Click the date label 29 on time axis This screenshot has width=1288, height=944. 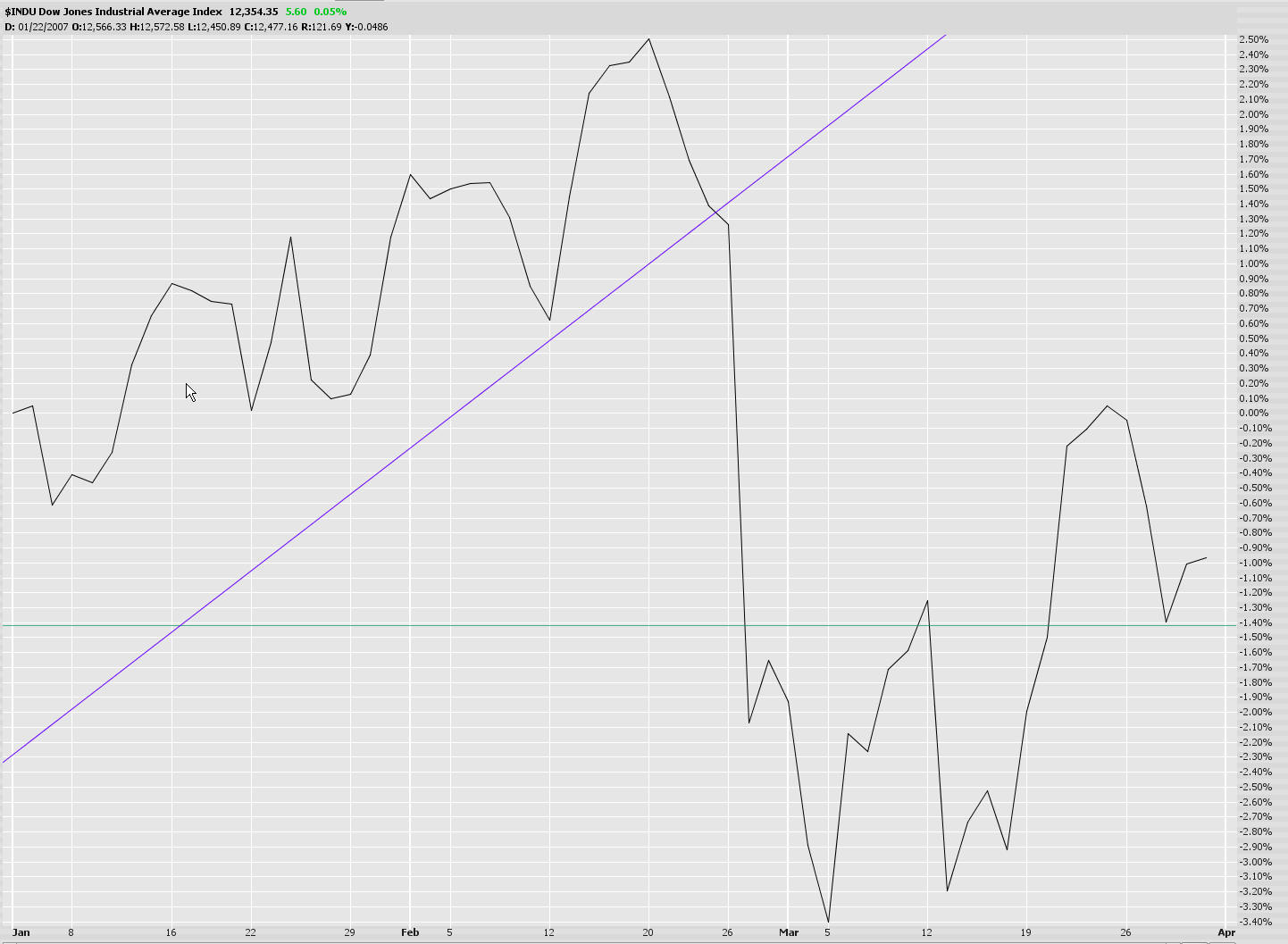pos(350,932)
